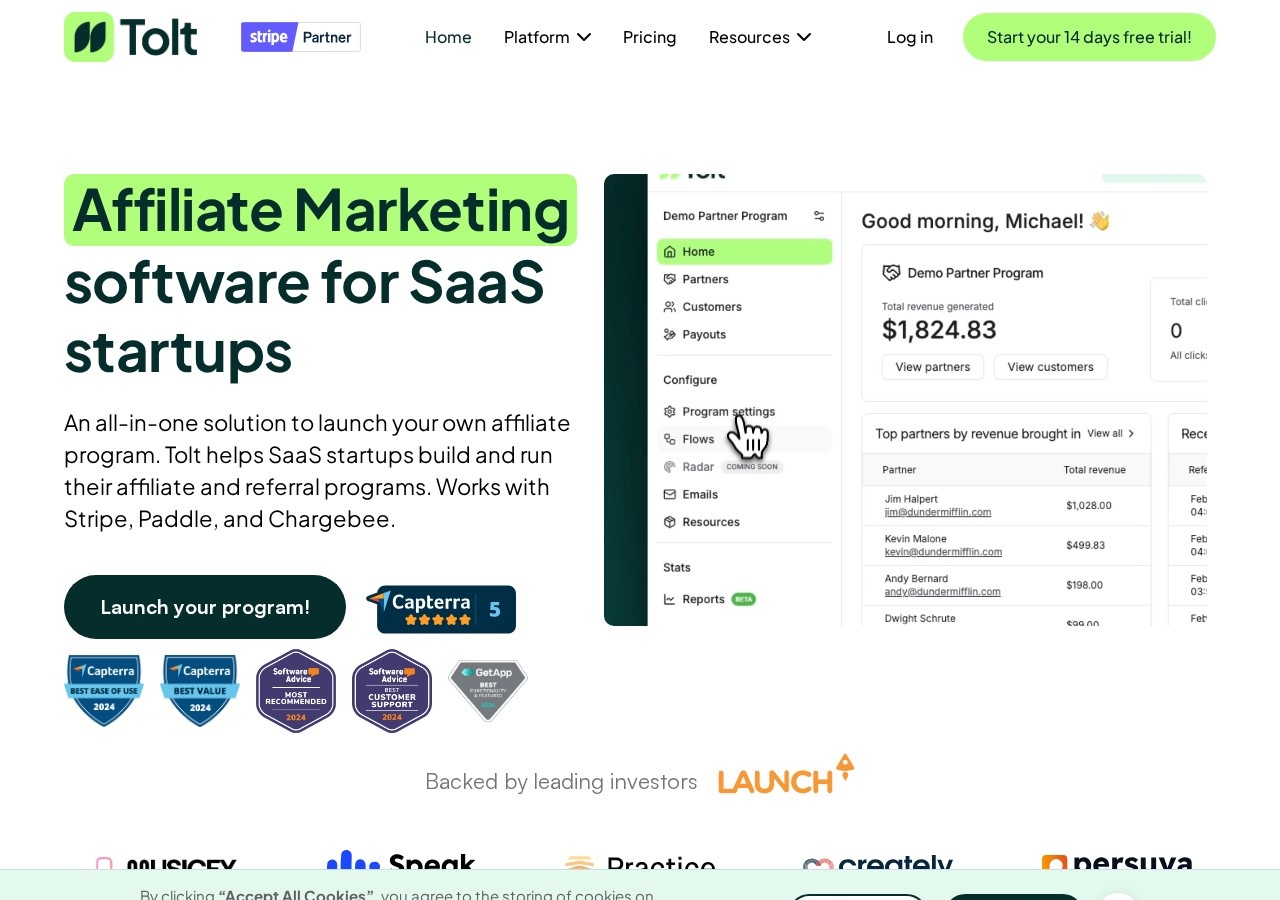Expand the Resources menu in top navigation
The height and width of the screenshot is (900, 1280).
tap(760, 37)
